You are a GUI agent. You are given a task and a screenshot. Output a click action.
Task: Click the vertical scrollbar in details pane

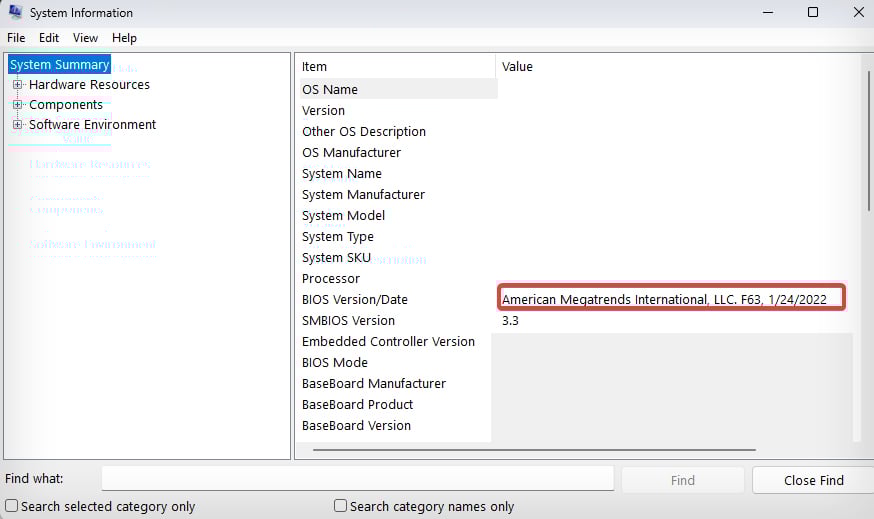pos(868,140)
